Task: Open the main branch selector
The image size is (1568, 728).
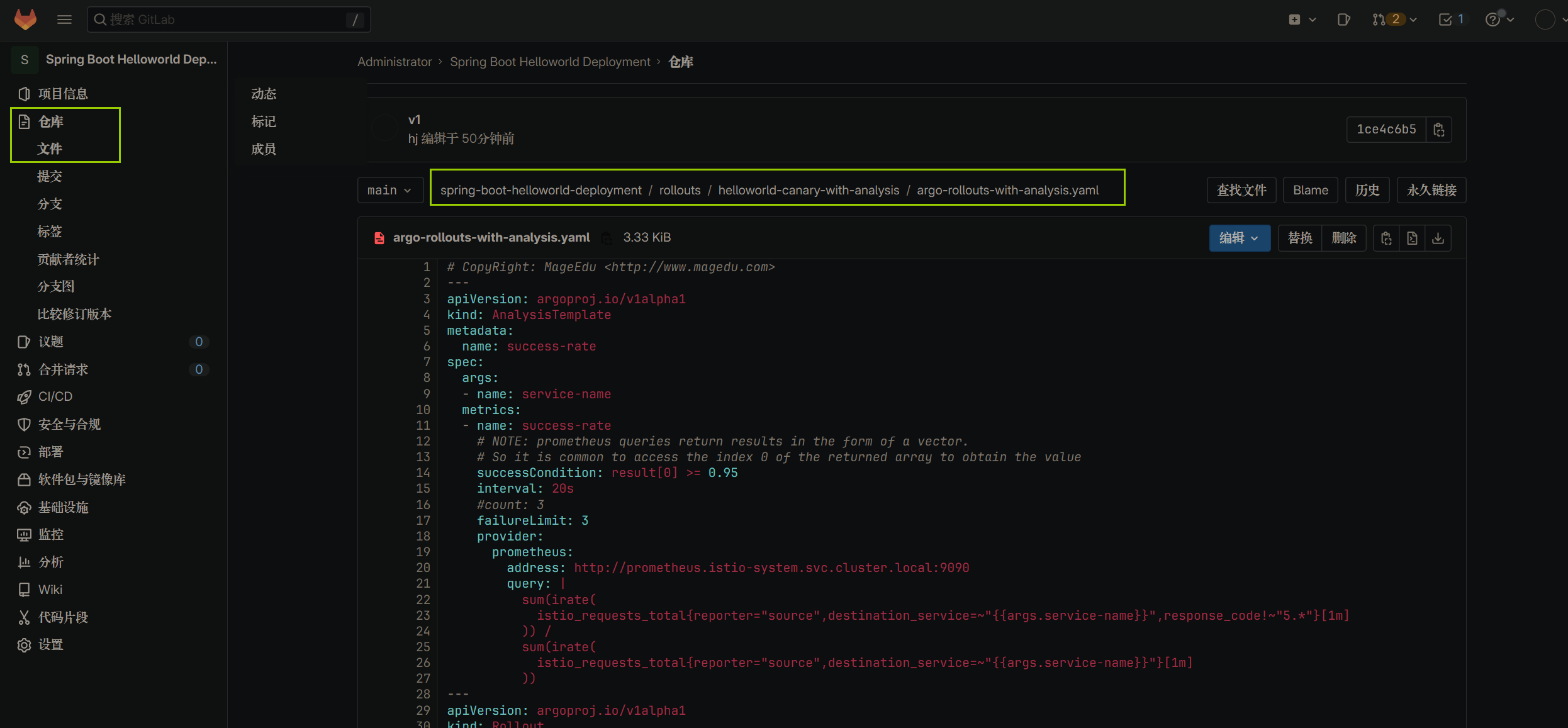Action: 390,190
